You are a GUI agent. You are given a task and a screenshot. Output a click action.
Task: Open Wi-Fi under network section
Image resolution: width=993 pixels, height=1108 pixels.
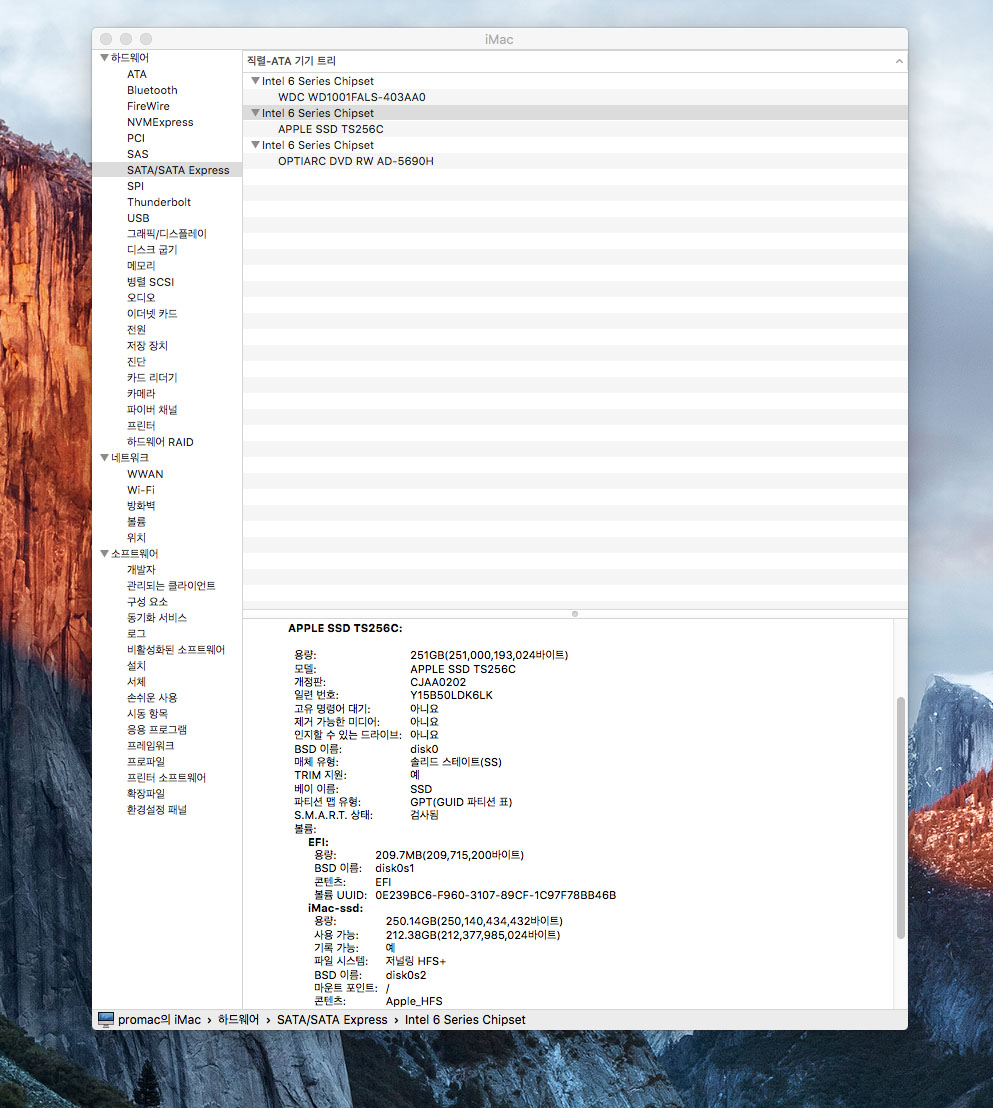tap(140, 490)
